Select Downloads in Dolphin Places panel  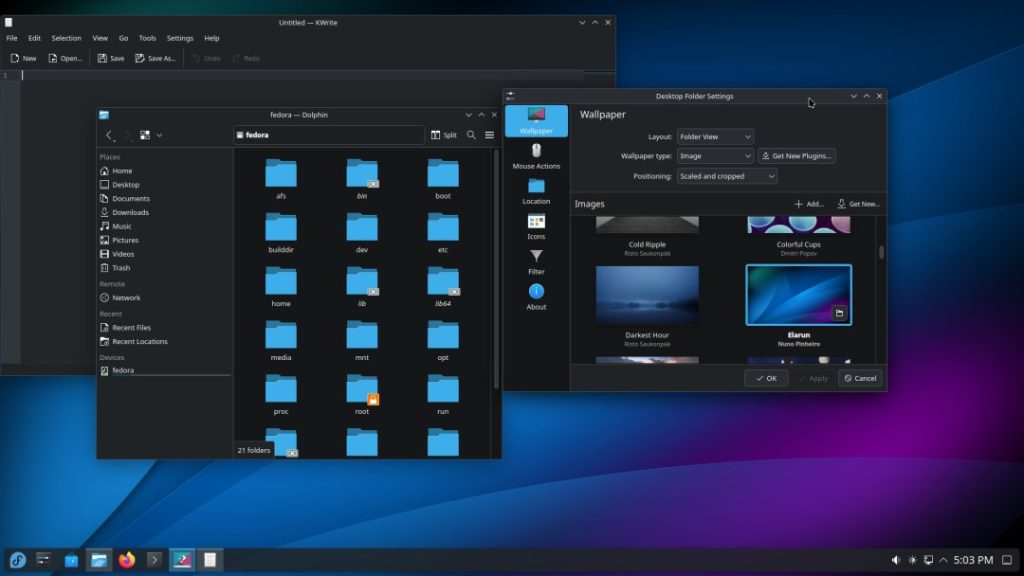coord(130,212)
